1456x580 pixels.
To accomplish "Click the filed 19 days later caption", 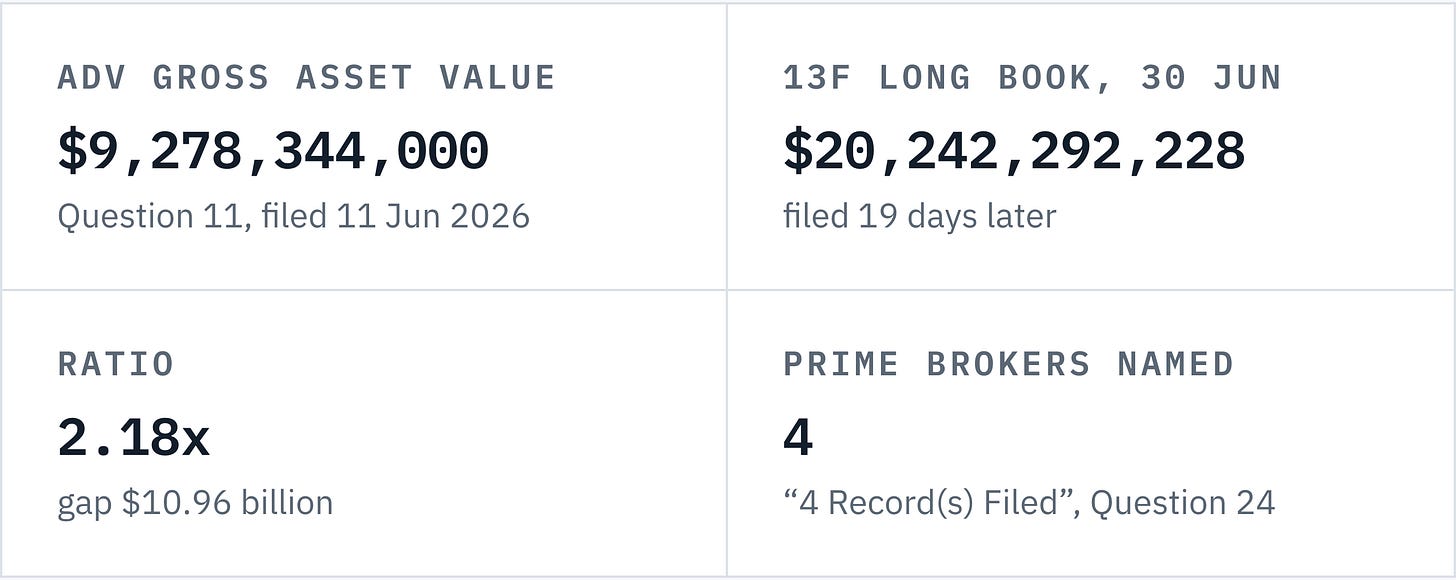I will 920,216.
